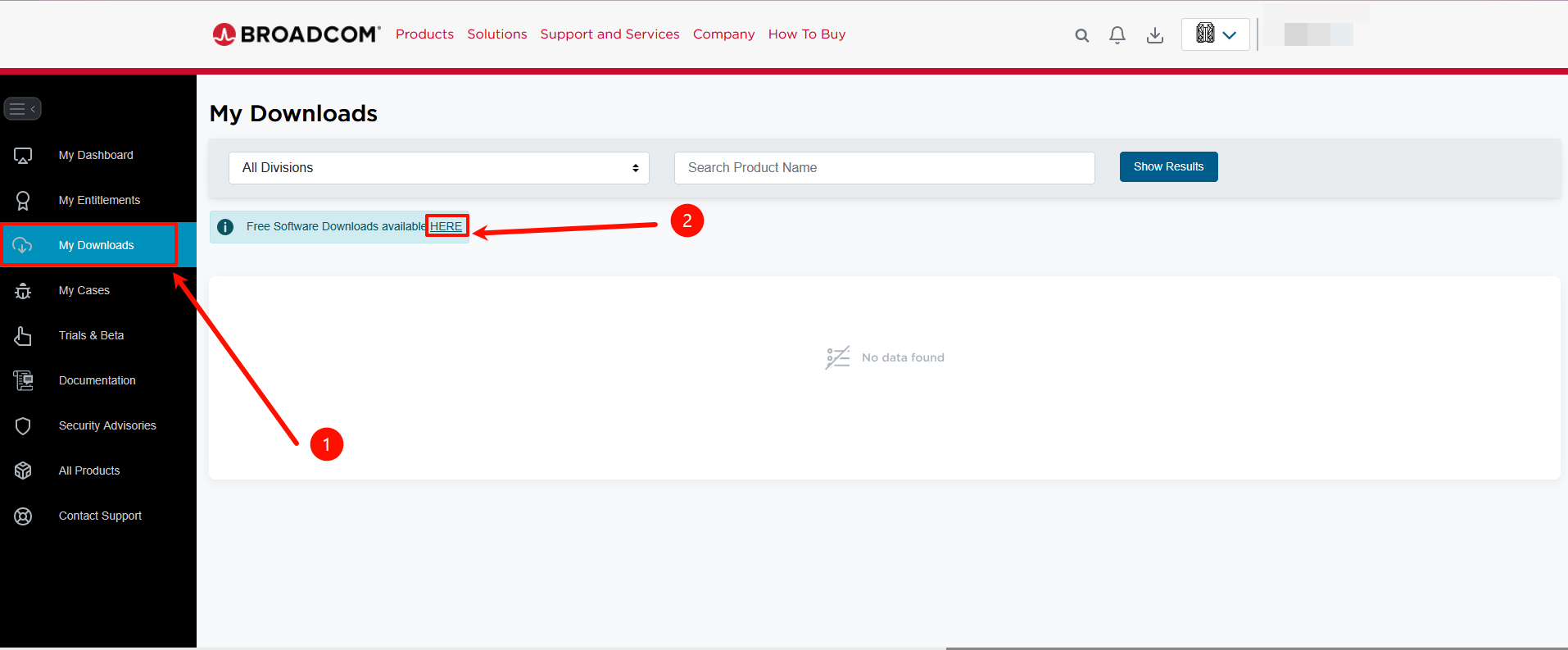
Task: Open My Dashboard in sidebar
Action: coord(96,155)
